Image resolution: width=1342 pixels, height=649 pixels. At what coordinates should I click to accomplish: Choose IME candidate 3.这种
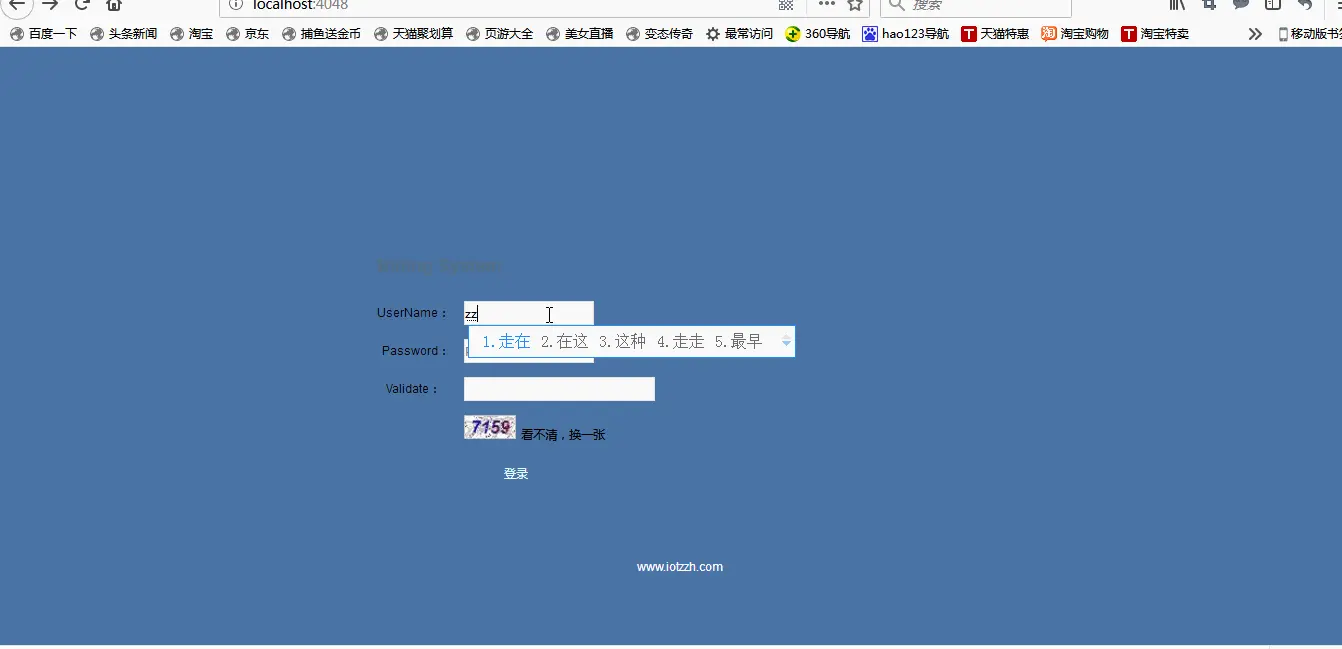[x=622, y=342]
